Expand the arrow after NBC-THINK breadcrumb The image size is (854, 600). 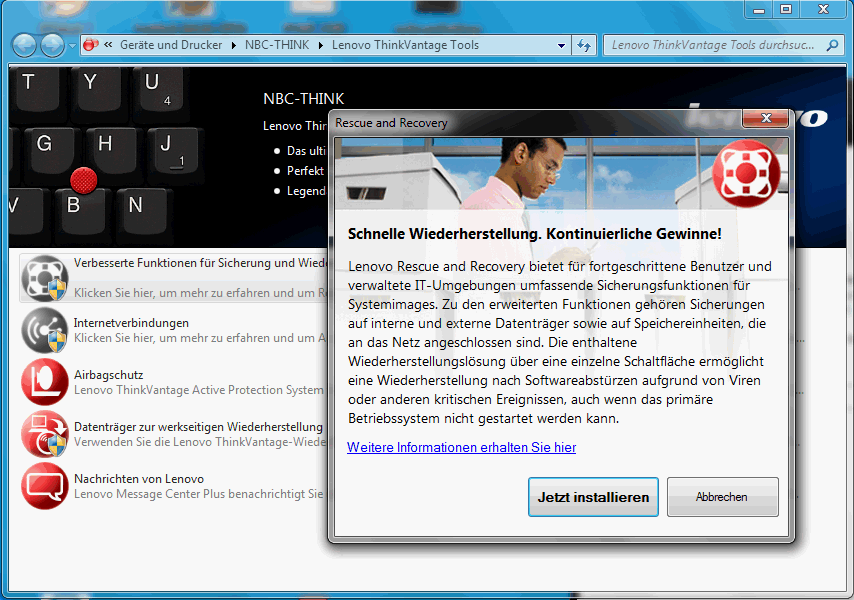320,45
